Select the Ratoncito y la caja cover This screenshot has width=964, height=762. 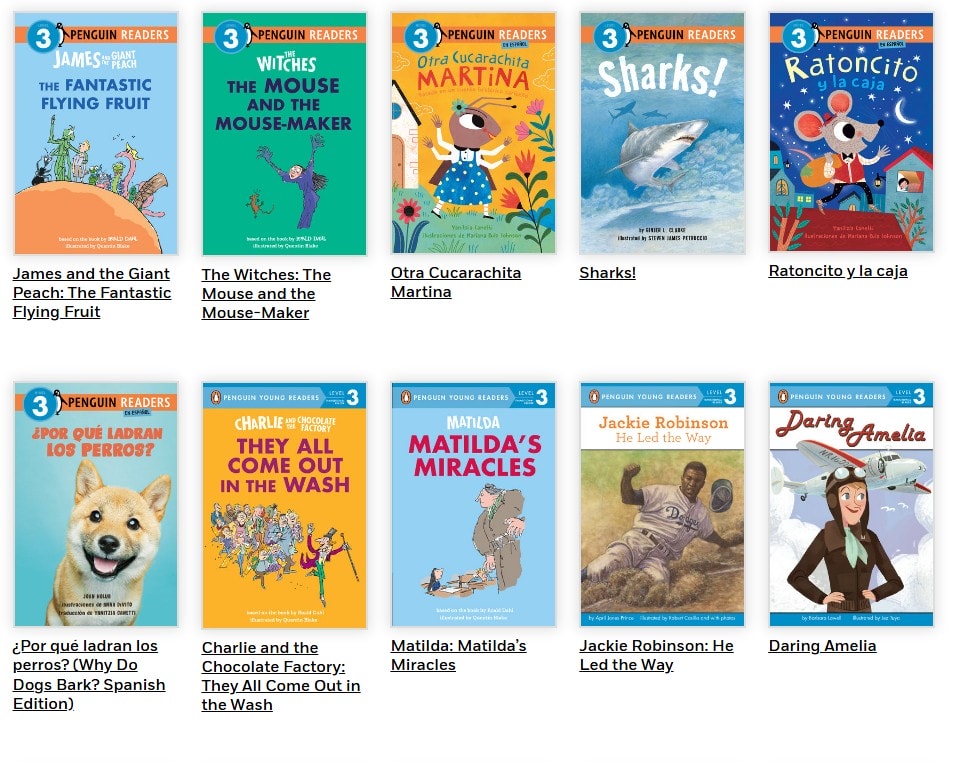point(851,132)
